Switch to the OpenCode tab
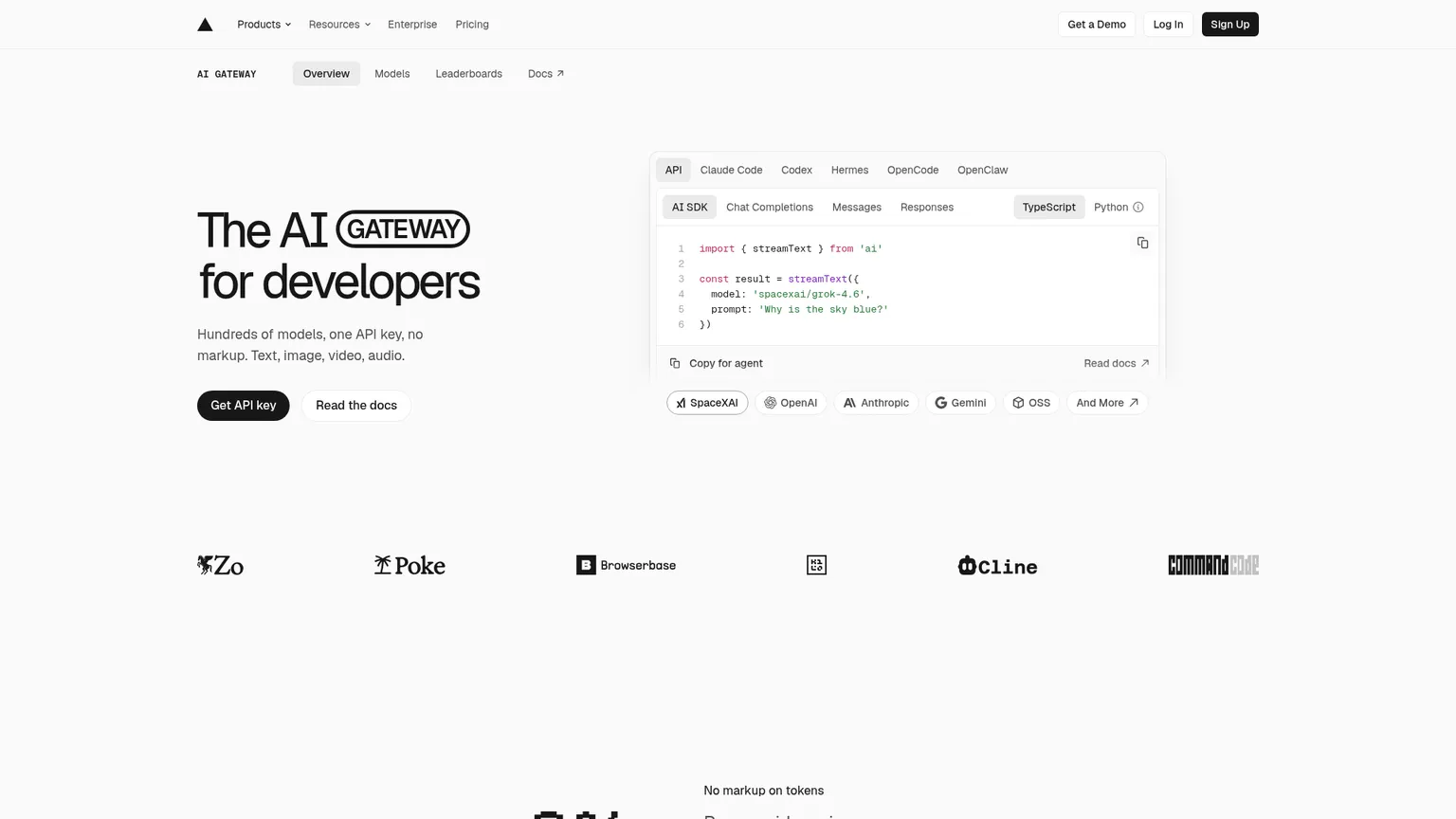This screenshot has height=819, width=1456. [x=913, y=171]
